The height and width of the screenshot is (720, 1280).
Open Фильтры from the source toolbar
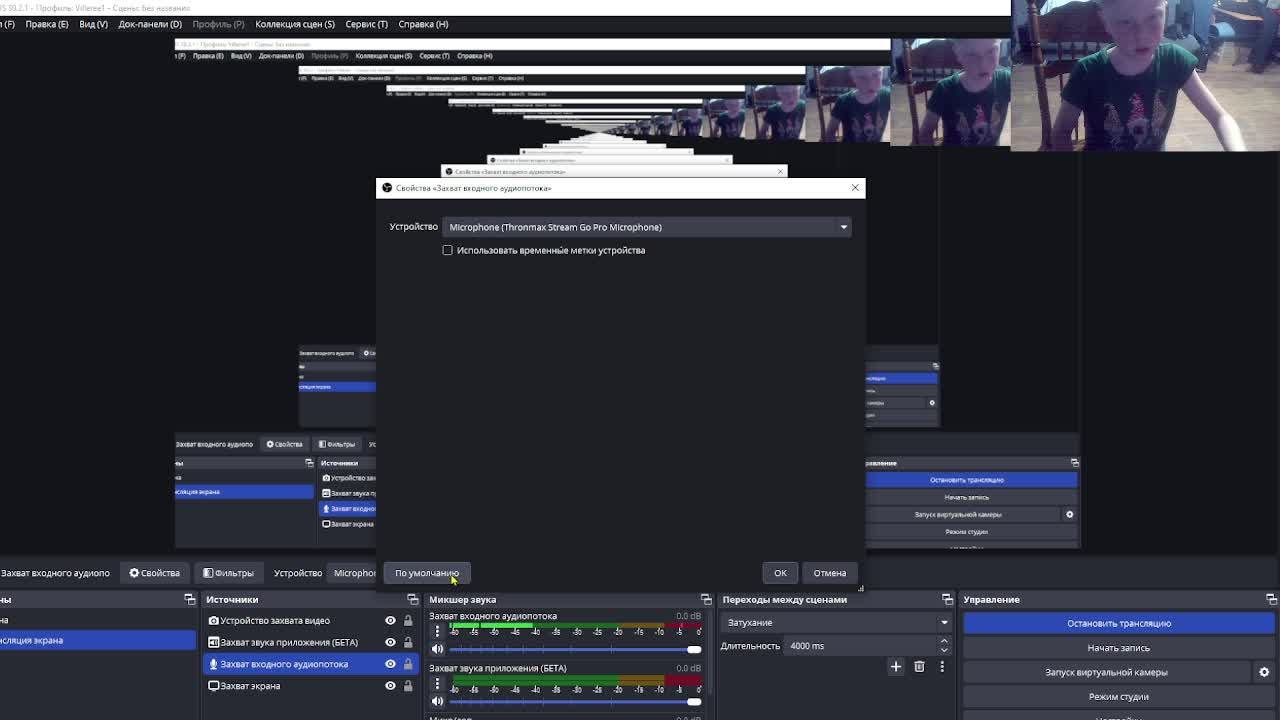click(228, 573)
